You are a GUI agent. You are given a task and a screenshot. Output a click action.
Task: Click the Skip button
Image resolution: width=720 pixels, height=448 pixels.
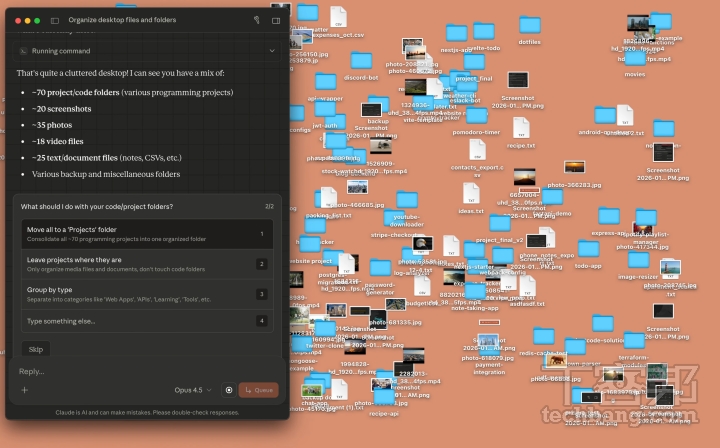(36, 349)
